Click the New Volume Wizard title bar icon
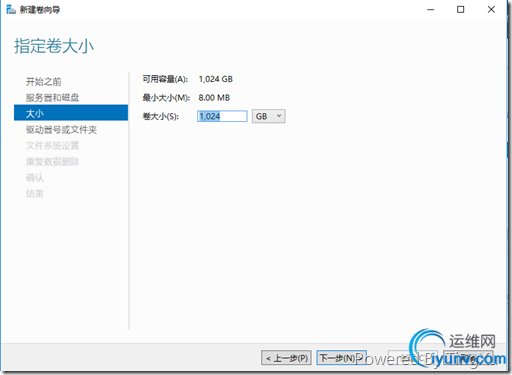 pyautogui.click(x=11, y=10)
